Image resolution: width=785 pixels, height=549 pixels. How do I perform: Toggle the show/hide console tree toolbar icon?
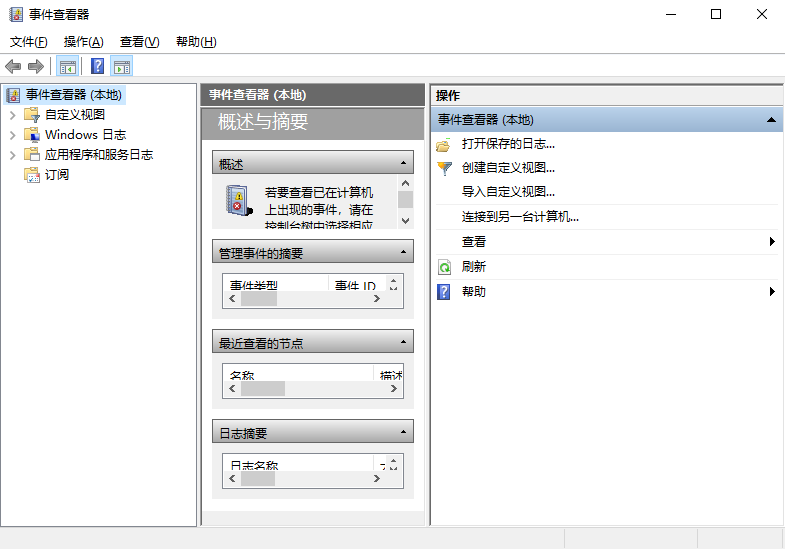pos(67,67)
